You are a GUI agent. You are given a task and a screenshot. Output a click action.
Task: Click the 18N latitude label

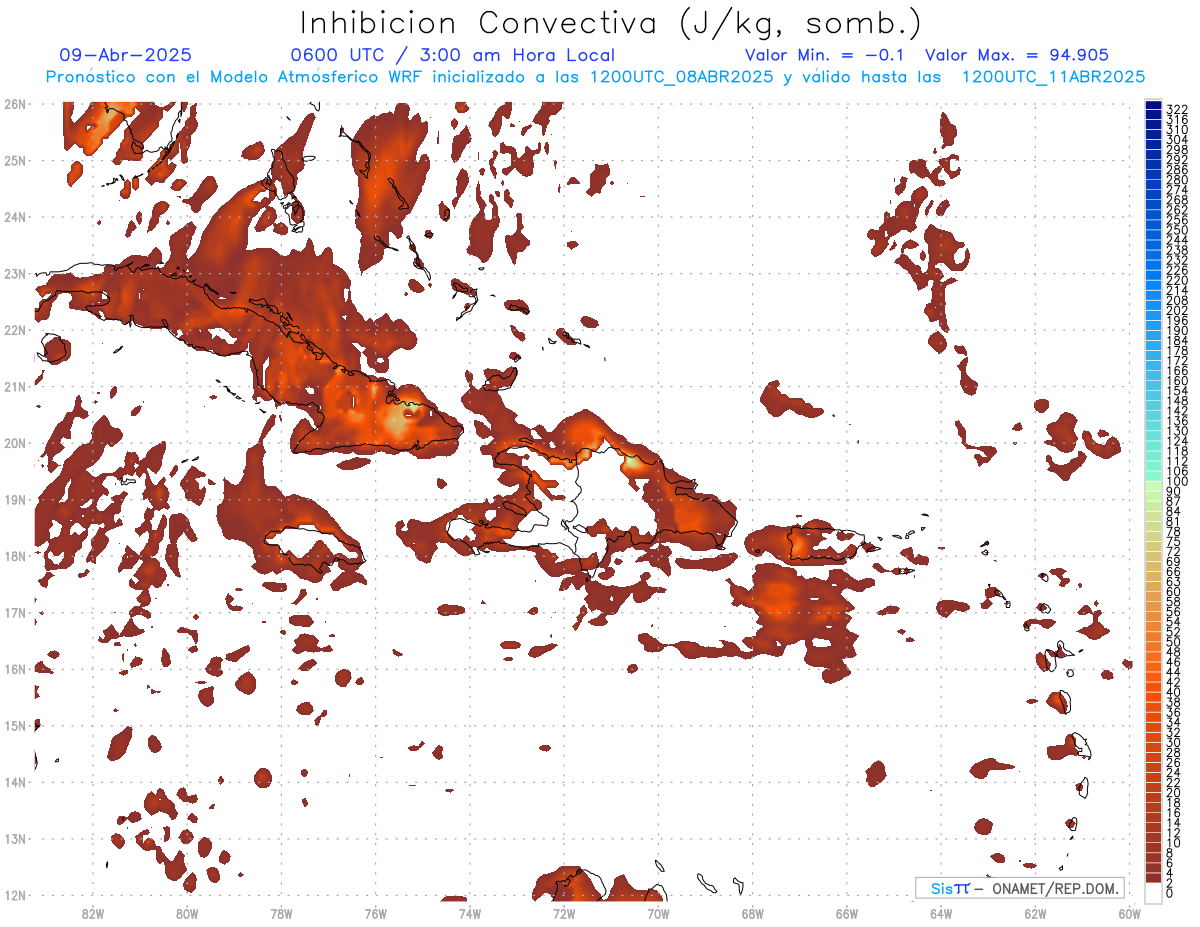[x=14, y=556]
